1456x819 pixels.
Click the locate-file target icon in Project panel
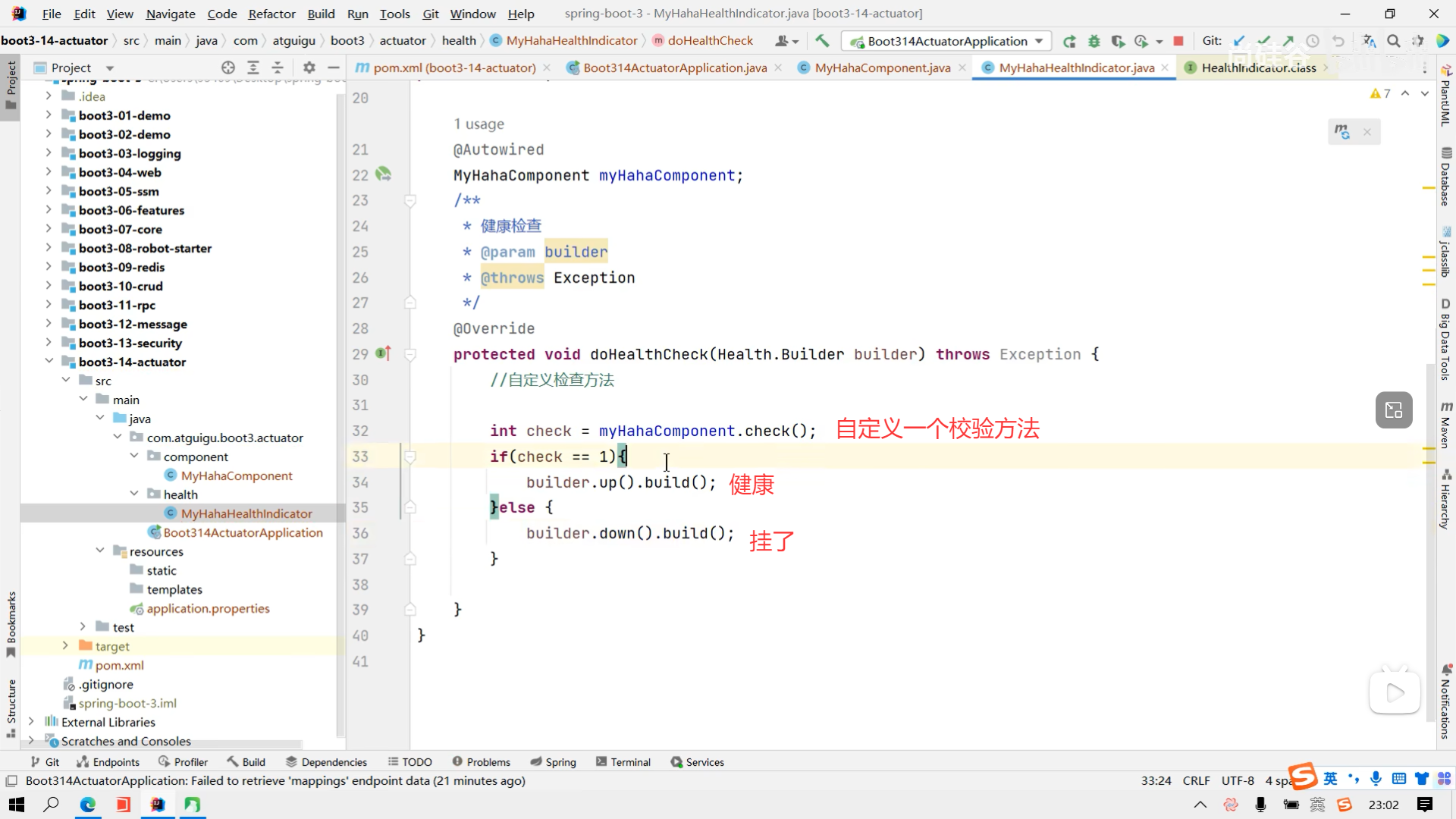227,67
